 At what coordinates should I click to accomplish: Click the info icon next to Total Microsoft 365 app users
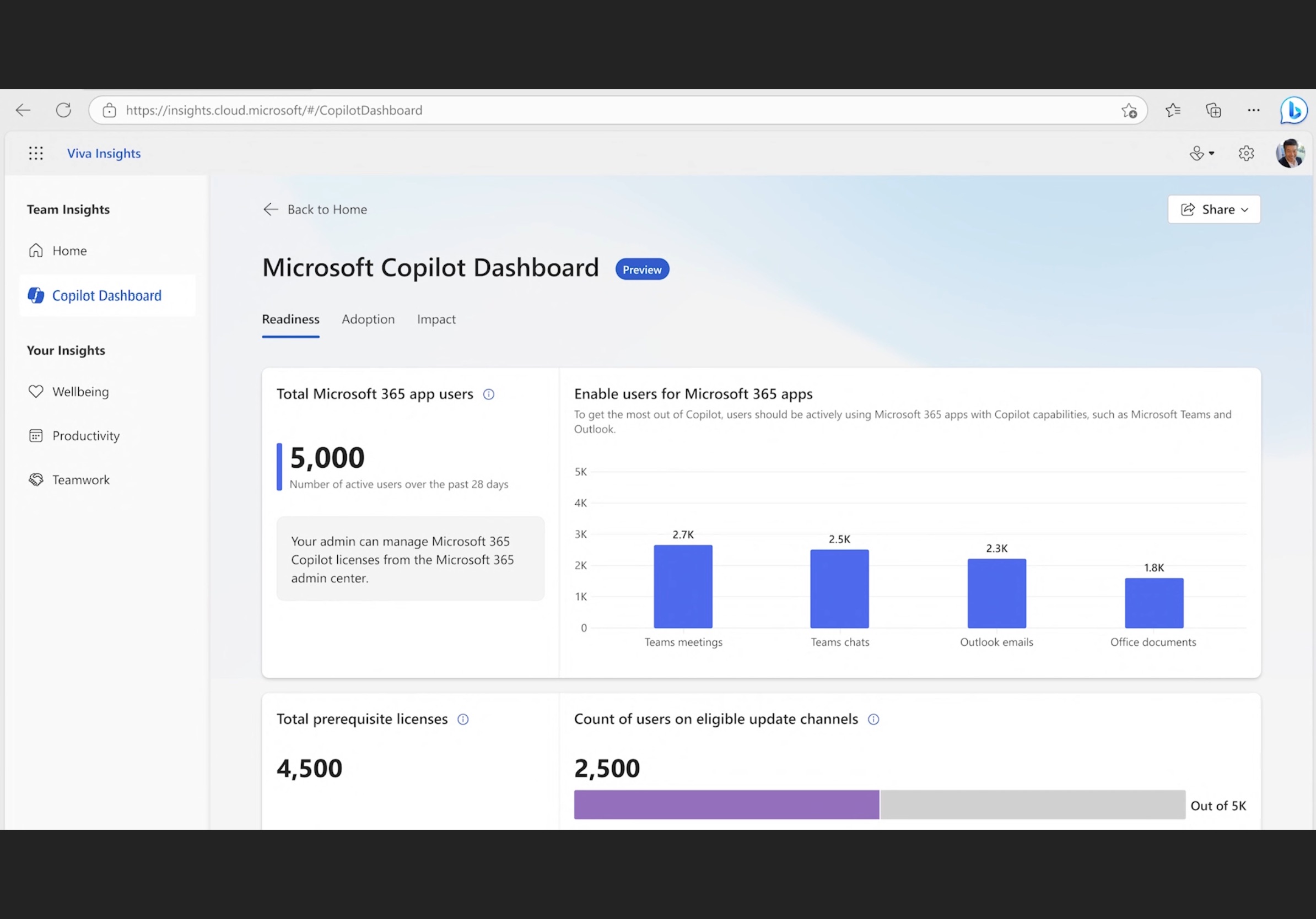click(x=489, y=393)
